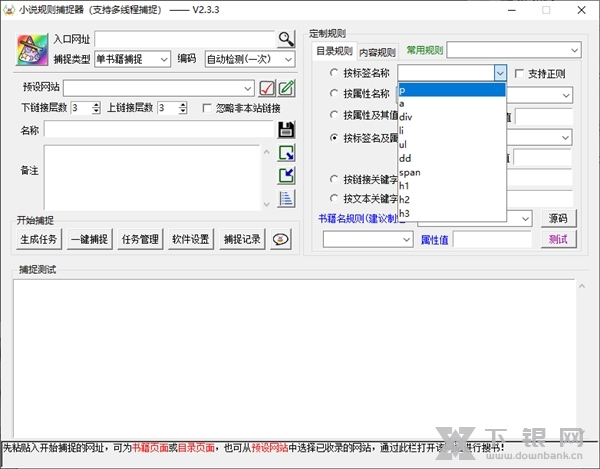Click the 源码 button
The width and height of the screenshot is (600, 469).
[x=558, y=218]
